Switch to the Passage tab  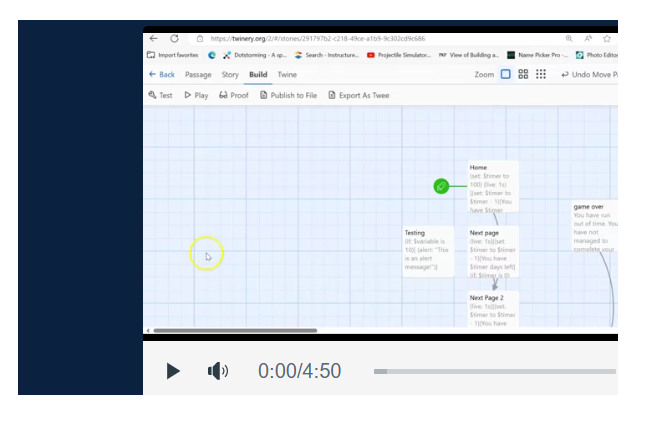pos(198,74)
